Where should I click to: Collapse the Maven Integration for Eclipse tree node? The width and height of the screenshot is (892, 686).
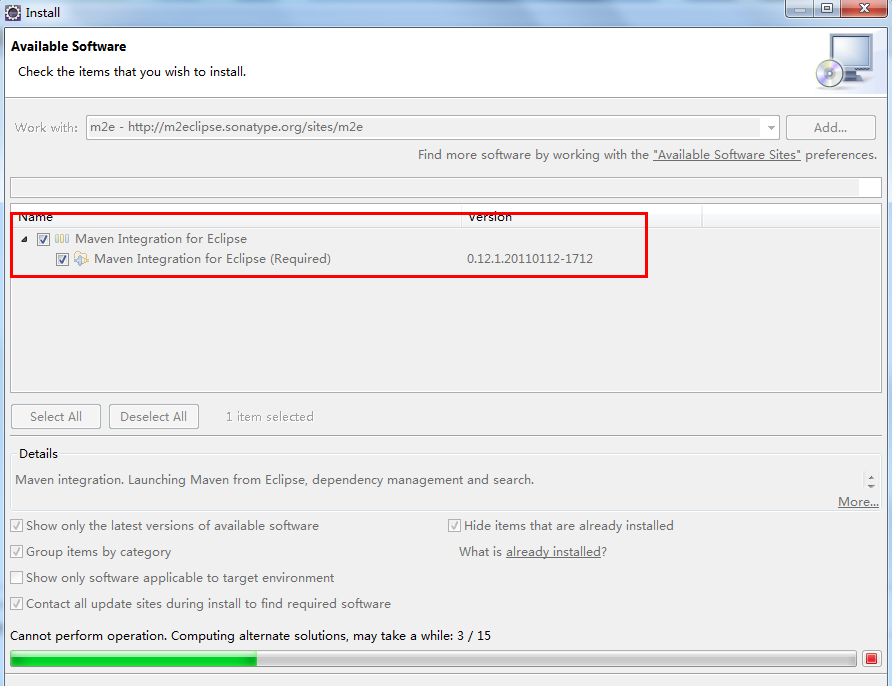point(24,239)
